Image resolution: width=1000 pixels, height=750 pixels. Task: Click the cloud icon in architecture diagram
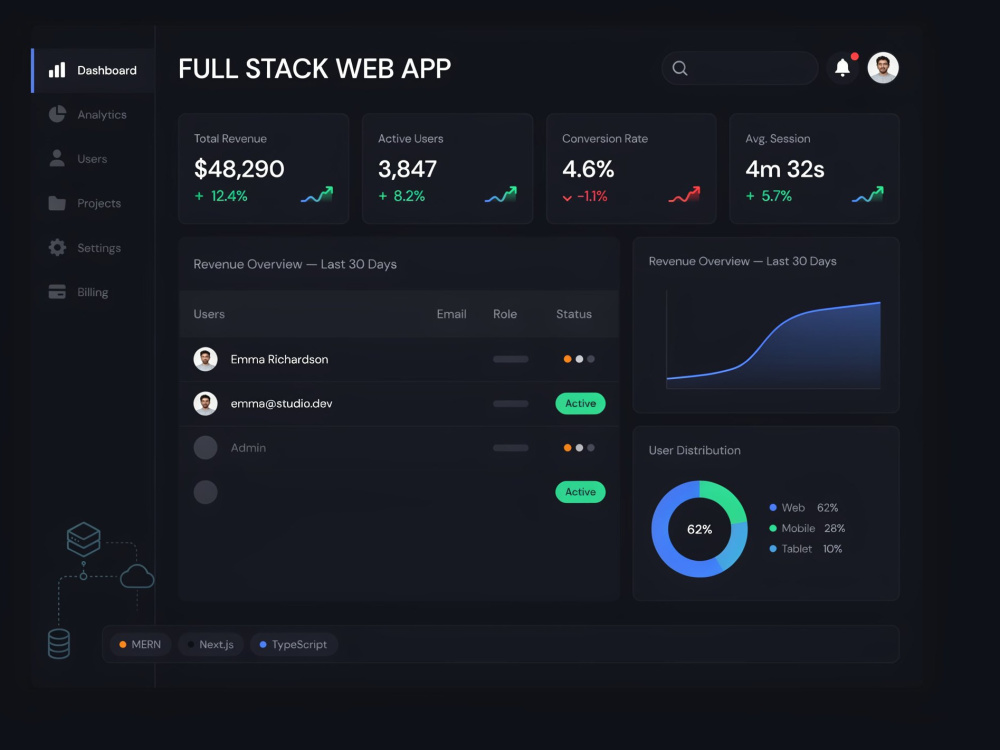[137, 577]
